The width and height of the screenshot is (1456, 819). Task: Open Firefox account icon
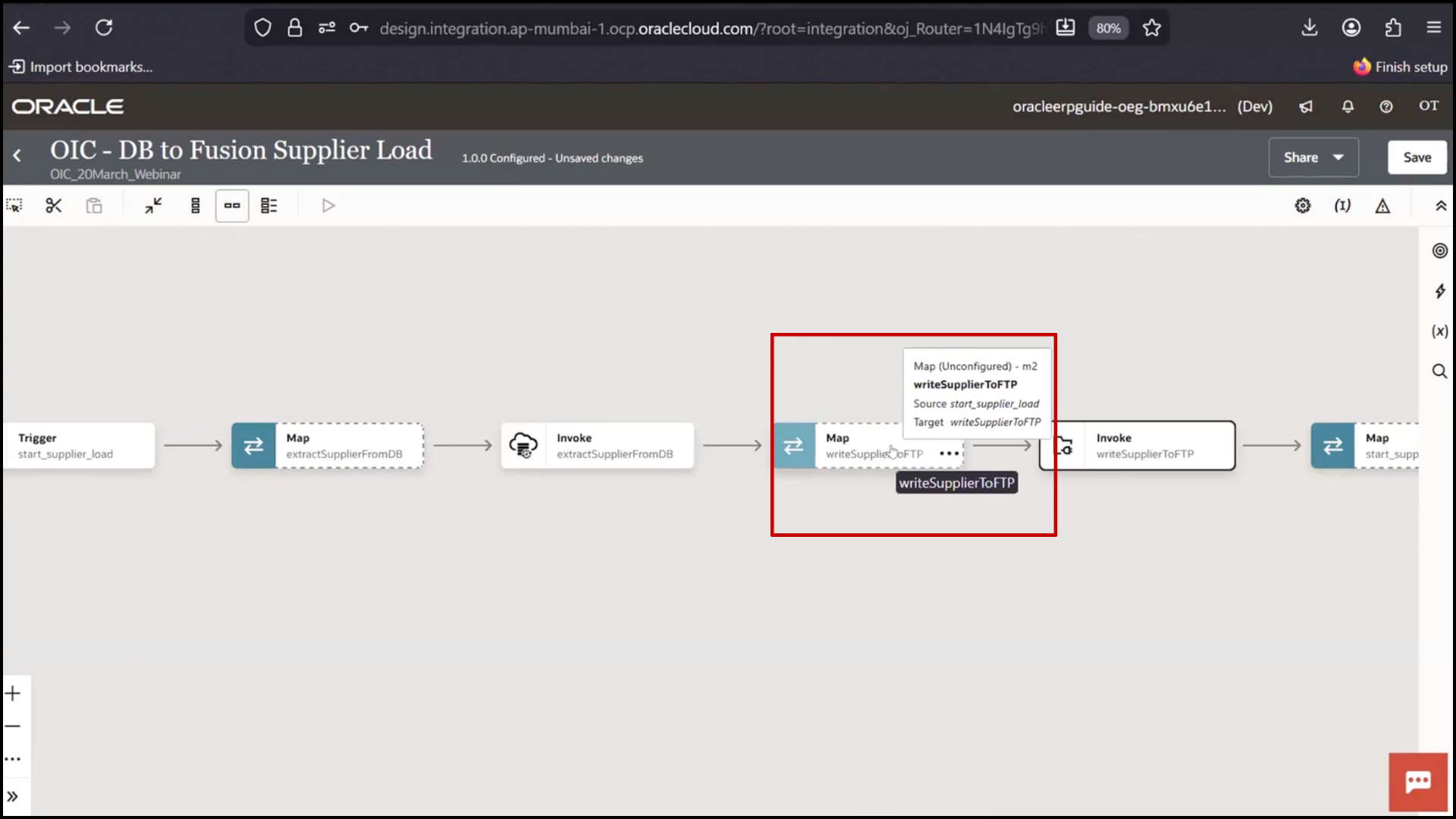[1351, 28]
